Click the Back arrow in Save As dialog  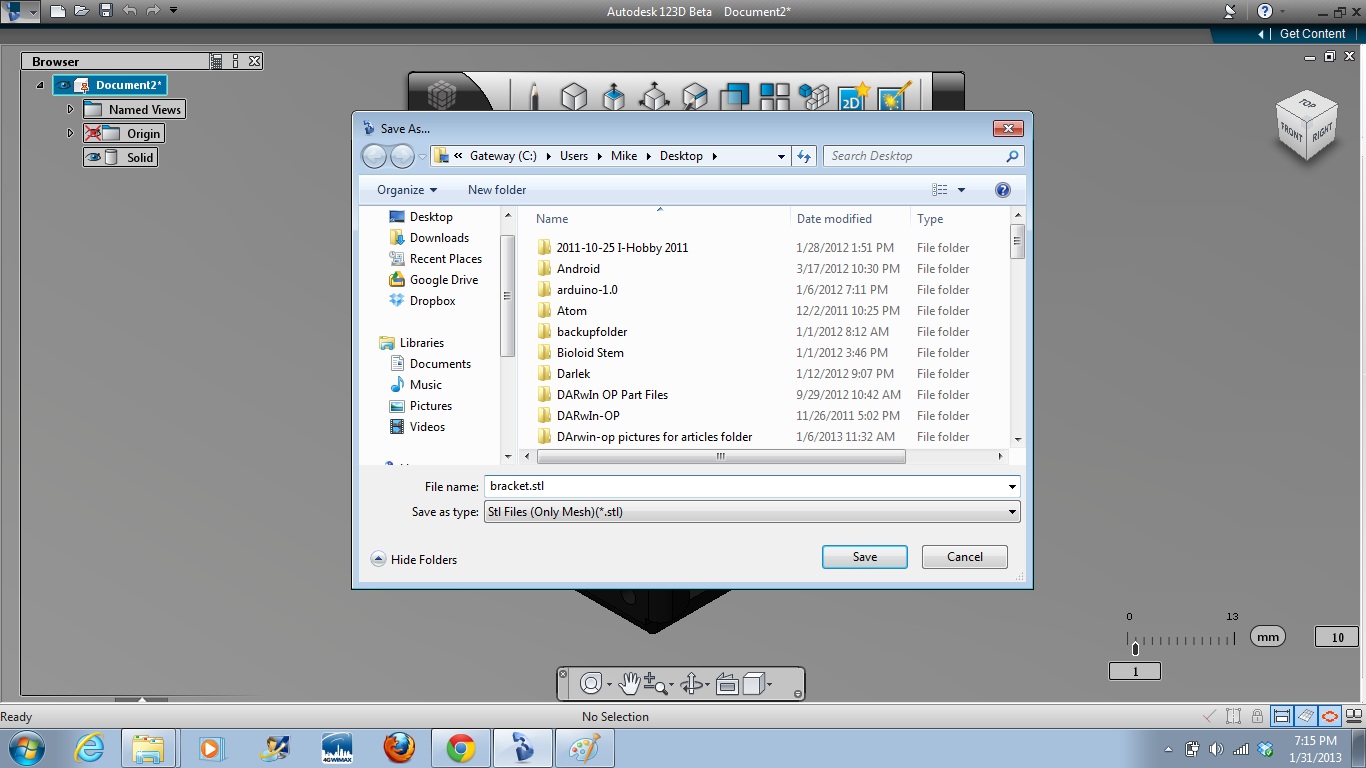coord(374,156)
